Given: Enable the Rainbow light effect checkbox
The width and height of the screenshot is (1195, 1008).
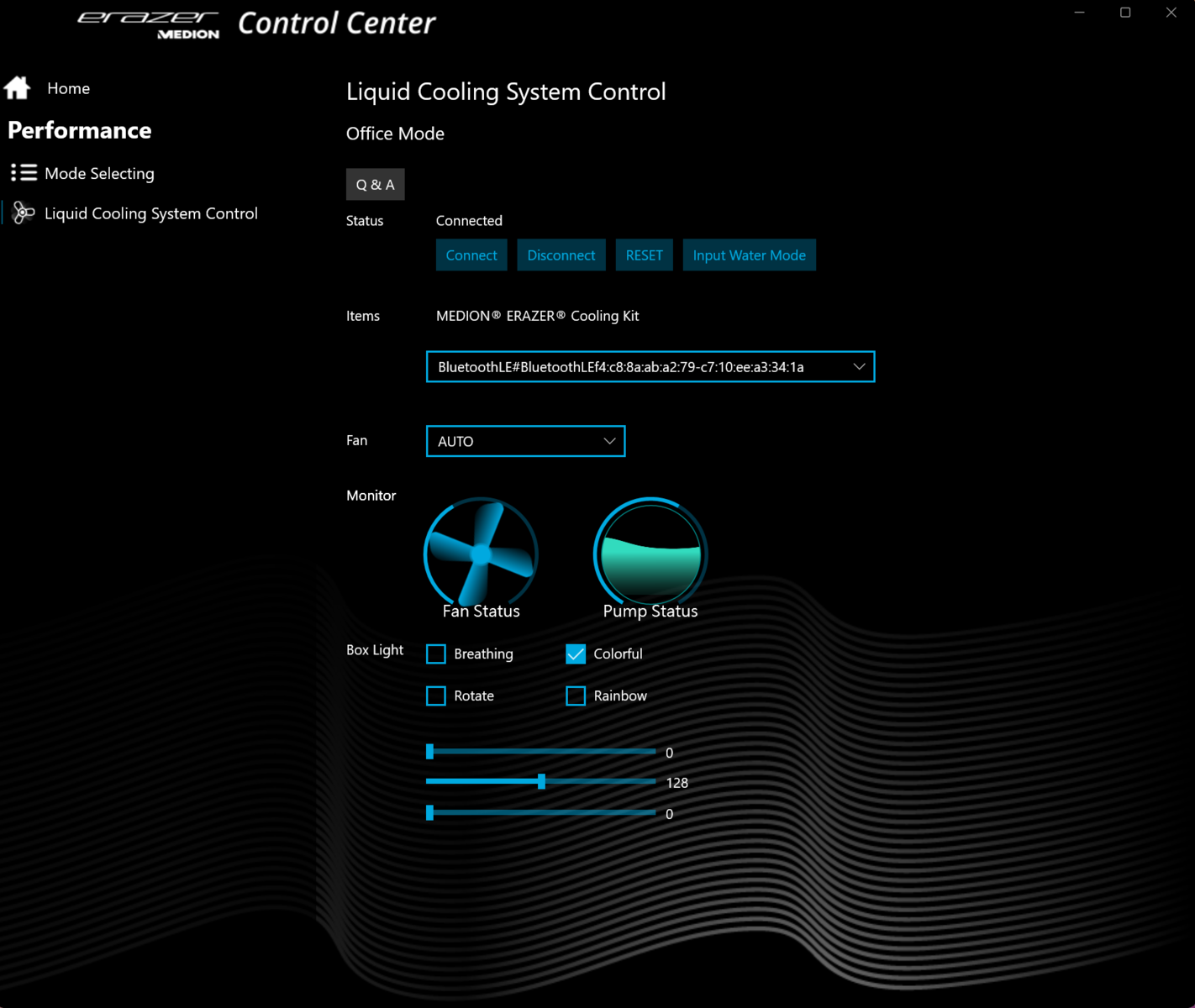Looking at the screenshot, I should pos(576,696).
